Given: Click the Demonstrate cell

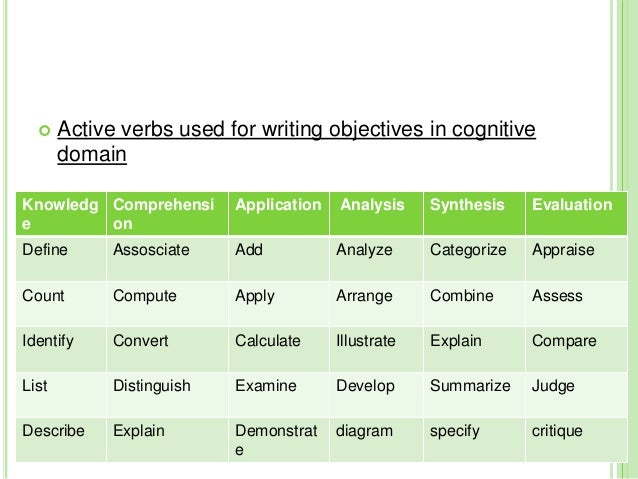Looking at the screenshot, I should point(279,440).
